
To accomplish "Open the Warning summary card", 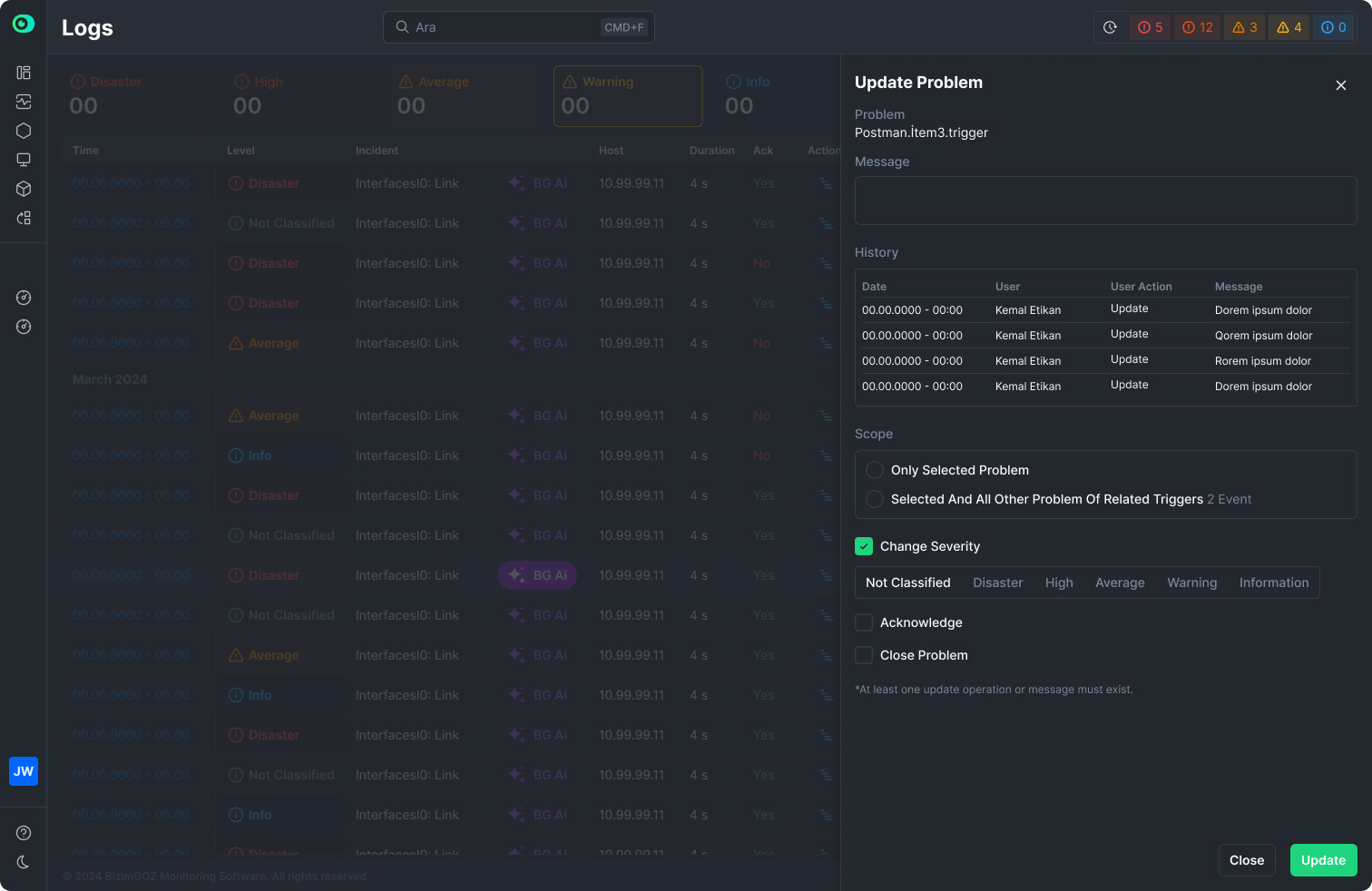I will (x=628, y=96).
